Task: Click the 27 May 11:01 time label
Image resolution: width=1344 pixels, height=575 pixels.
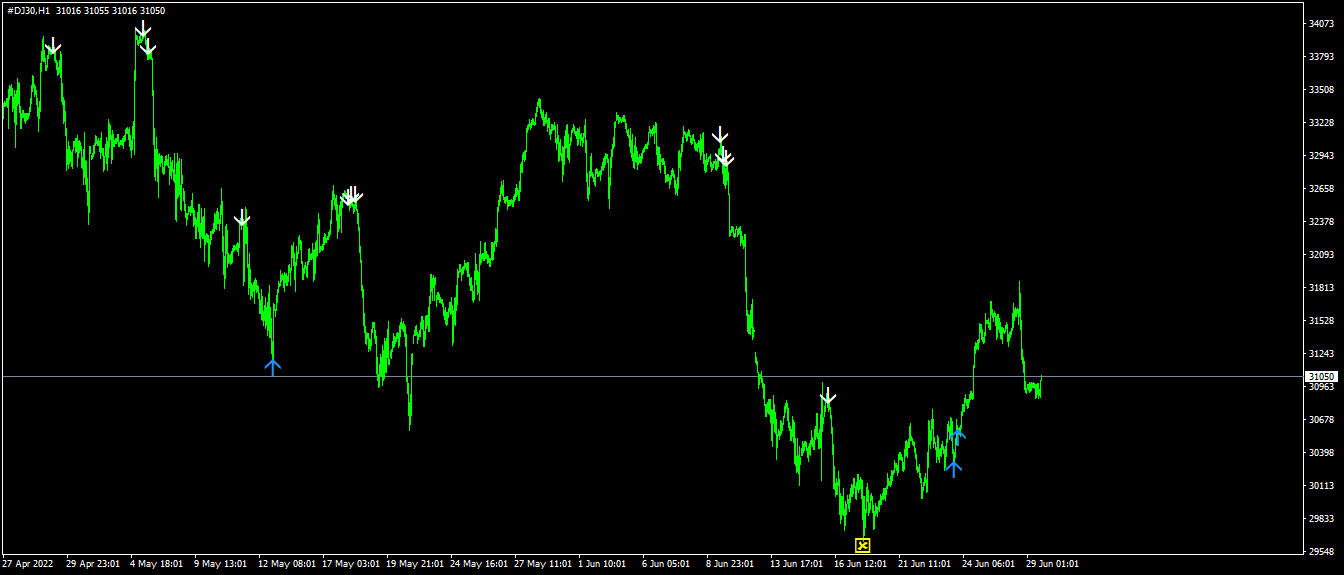Action: point(543,563)
